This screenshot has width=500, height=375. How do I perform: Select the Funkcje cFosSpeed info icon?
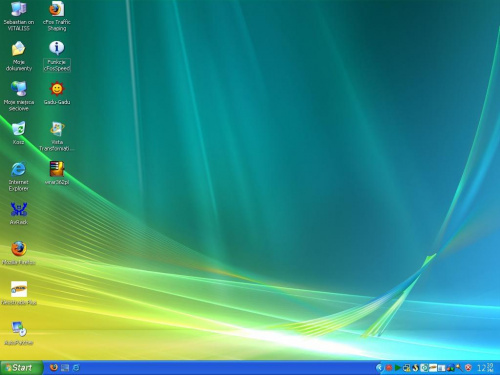coord(57,49)
